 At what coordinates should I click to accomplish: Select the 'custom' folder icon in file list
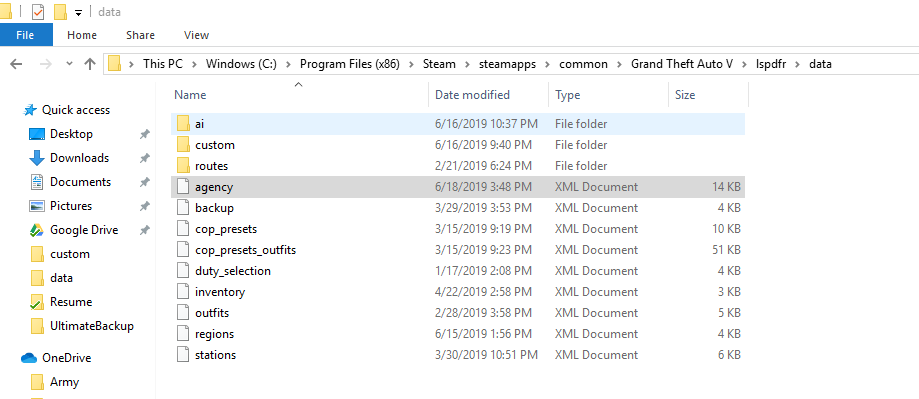click(183, 145)
